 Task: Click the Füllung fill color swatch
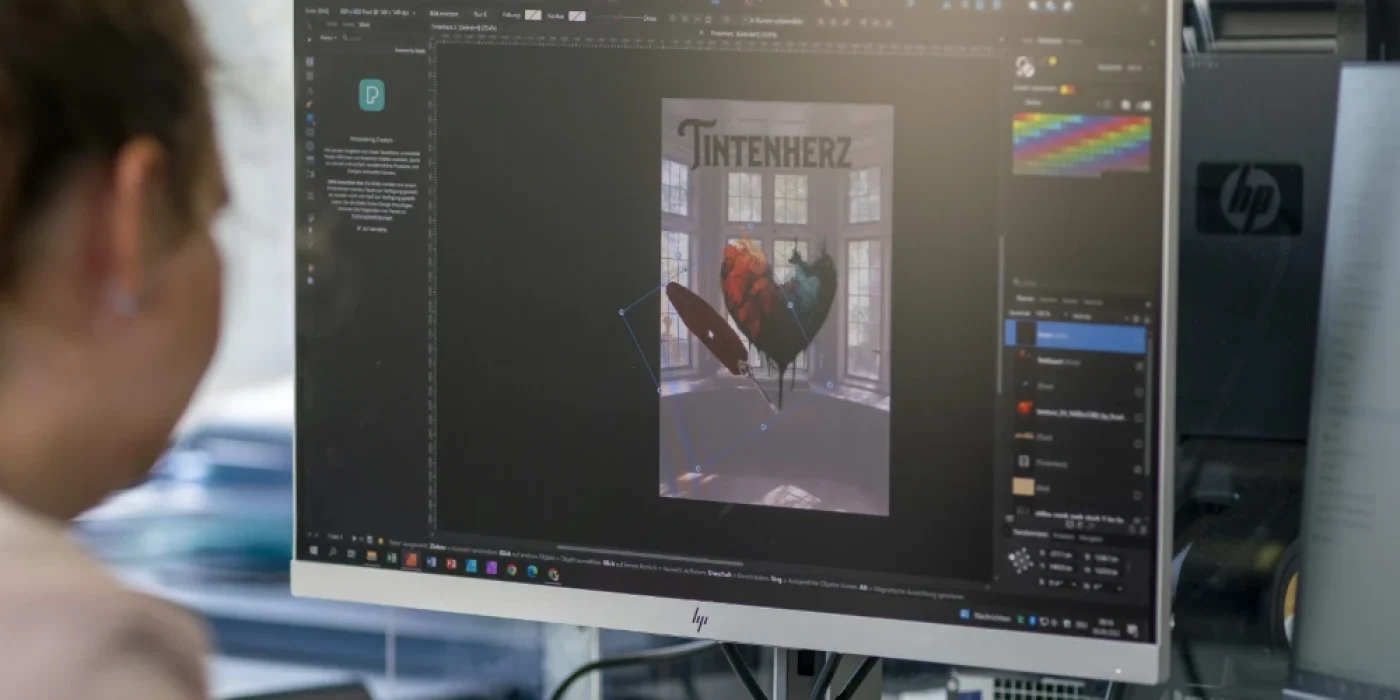click(x=532, y=15)
